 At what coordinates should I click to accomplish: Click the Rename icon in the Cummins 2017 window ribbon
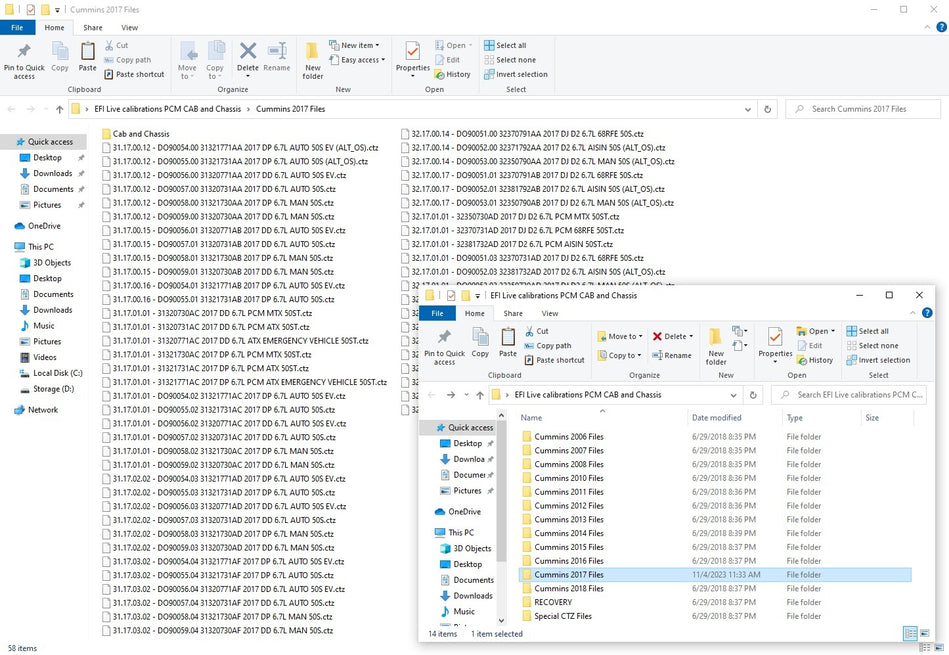point(277,58)
